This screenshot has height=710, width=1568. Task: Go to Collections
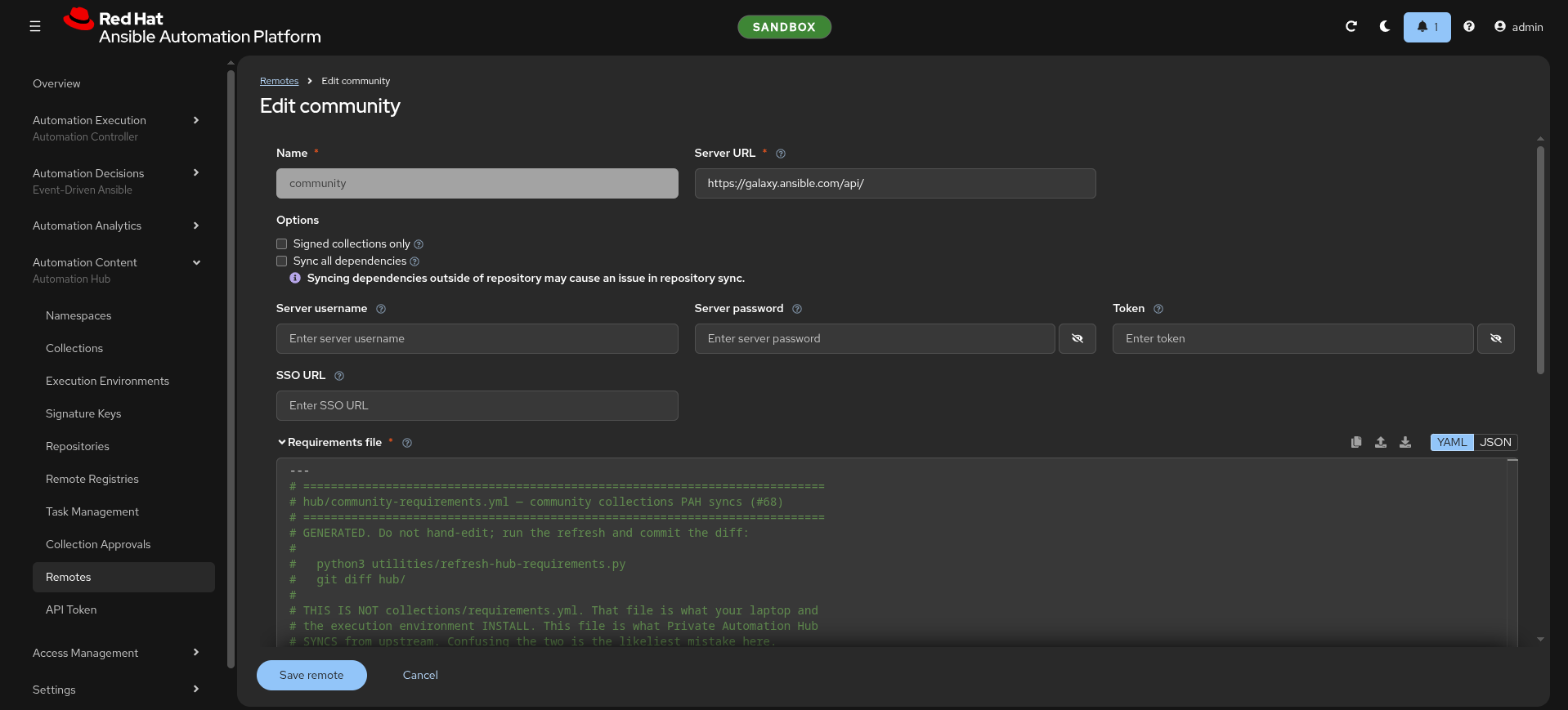74,348
